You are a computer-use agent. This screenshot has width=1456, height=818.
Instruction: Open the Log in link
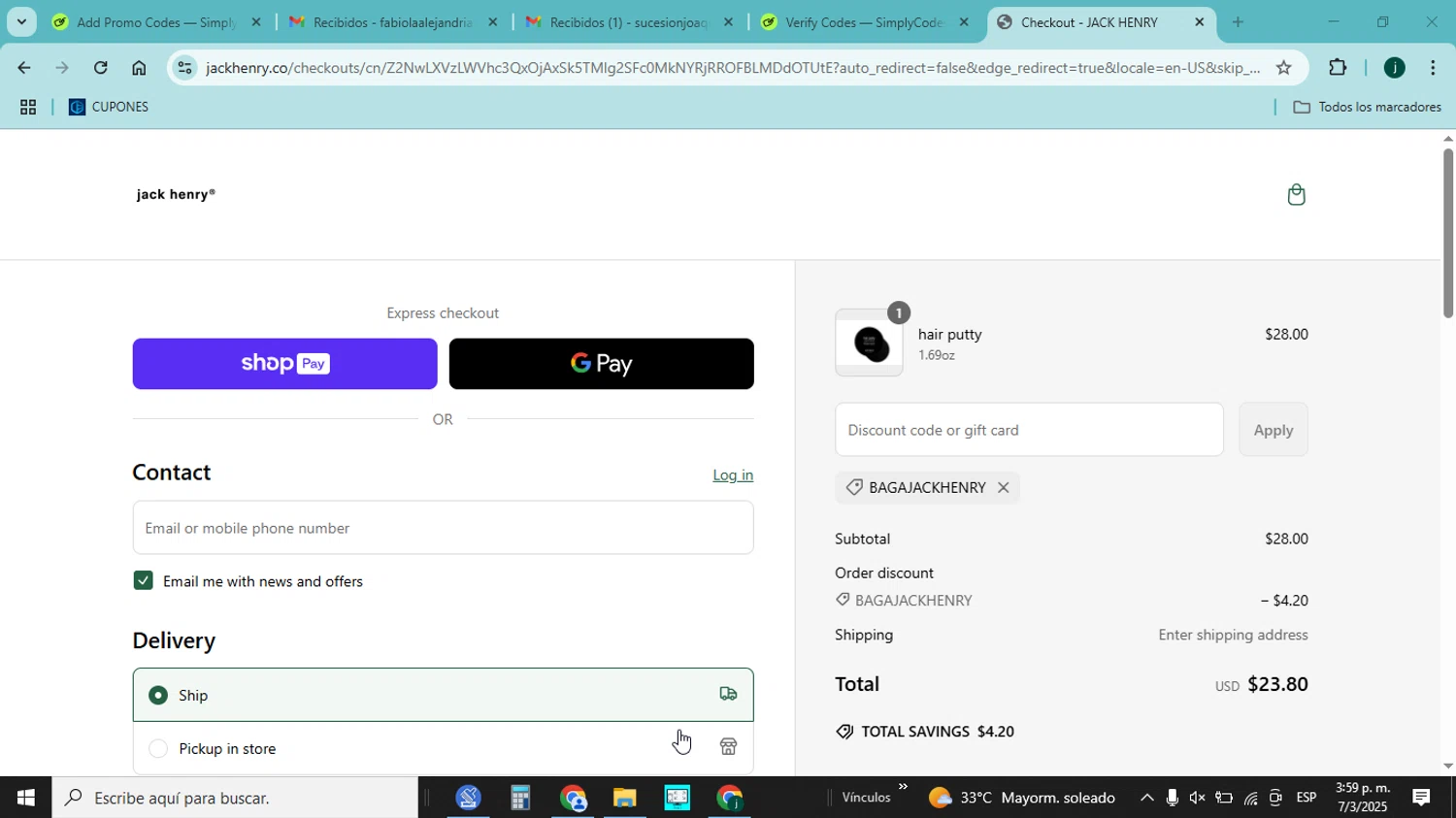733,475
